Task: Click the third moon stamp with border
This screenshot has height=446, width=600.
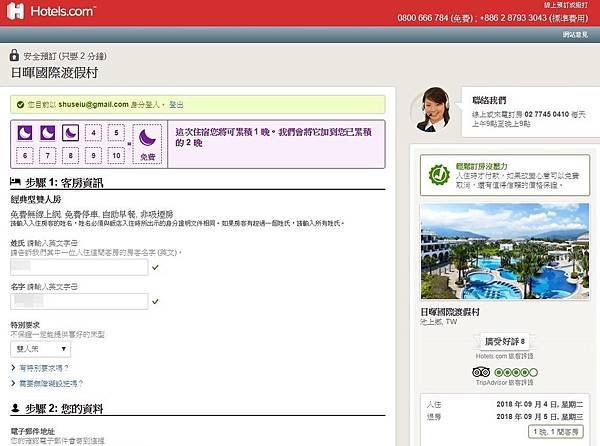Action: [x=70, y=133]
